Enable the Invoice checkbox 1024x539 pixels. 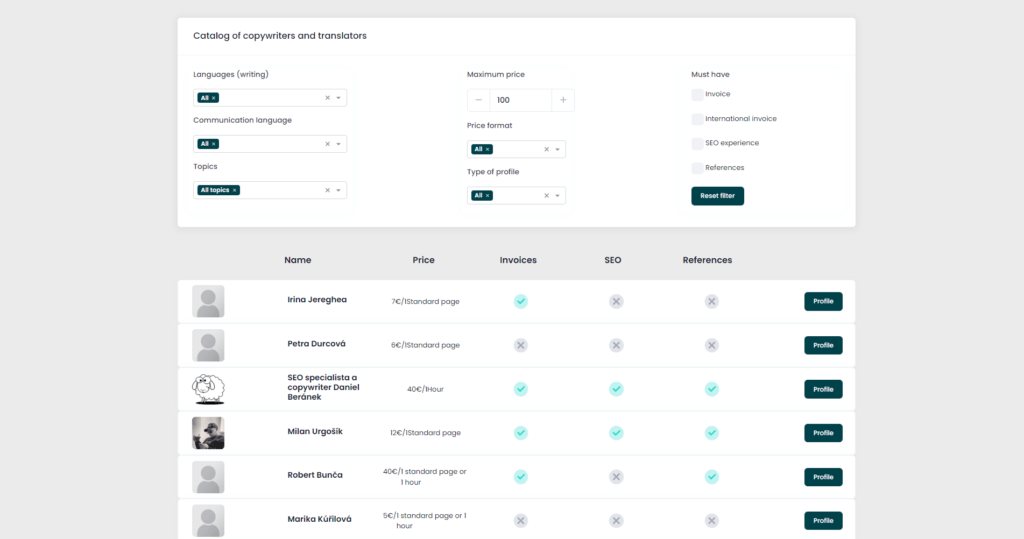tap(697, 94)
